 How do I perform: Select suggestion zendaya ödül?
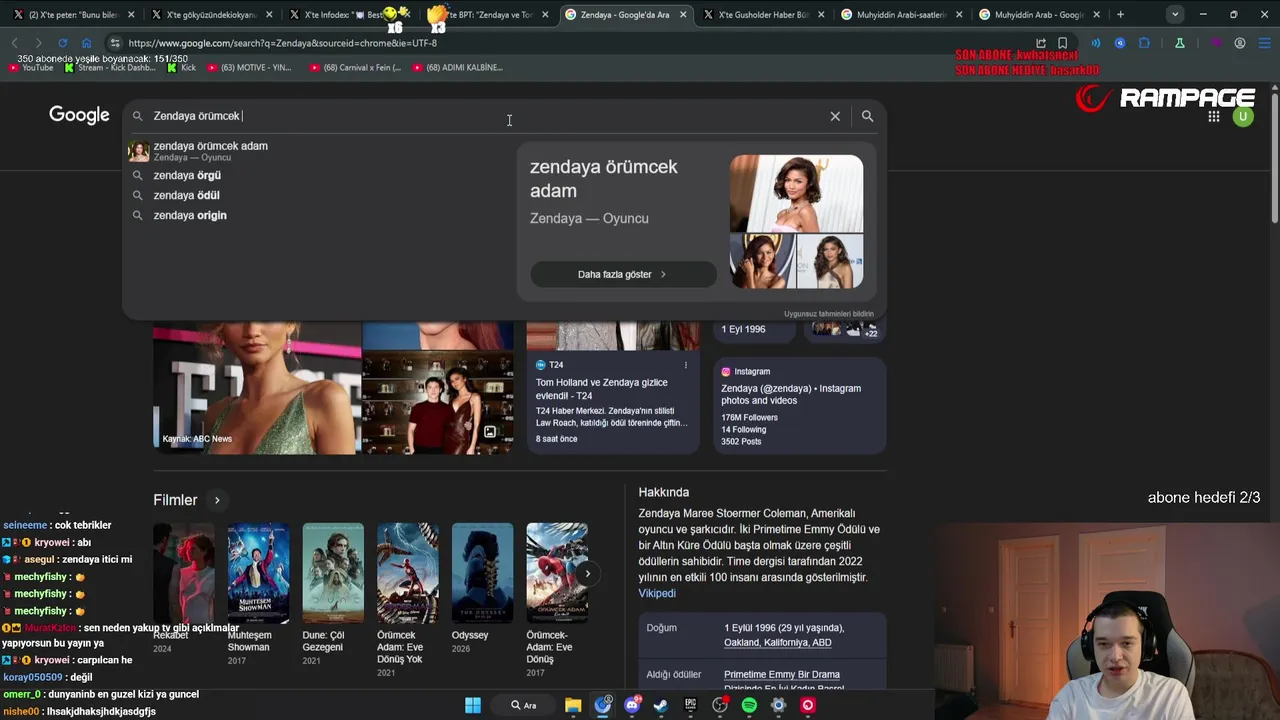pyautogui.click(x=318, y=195)
